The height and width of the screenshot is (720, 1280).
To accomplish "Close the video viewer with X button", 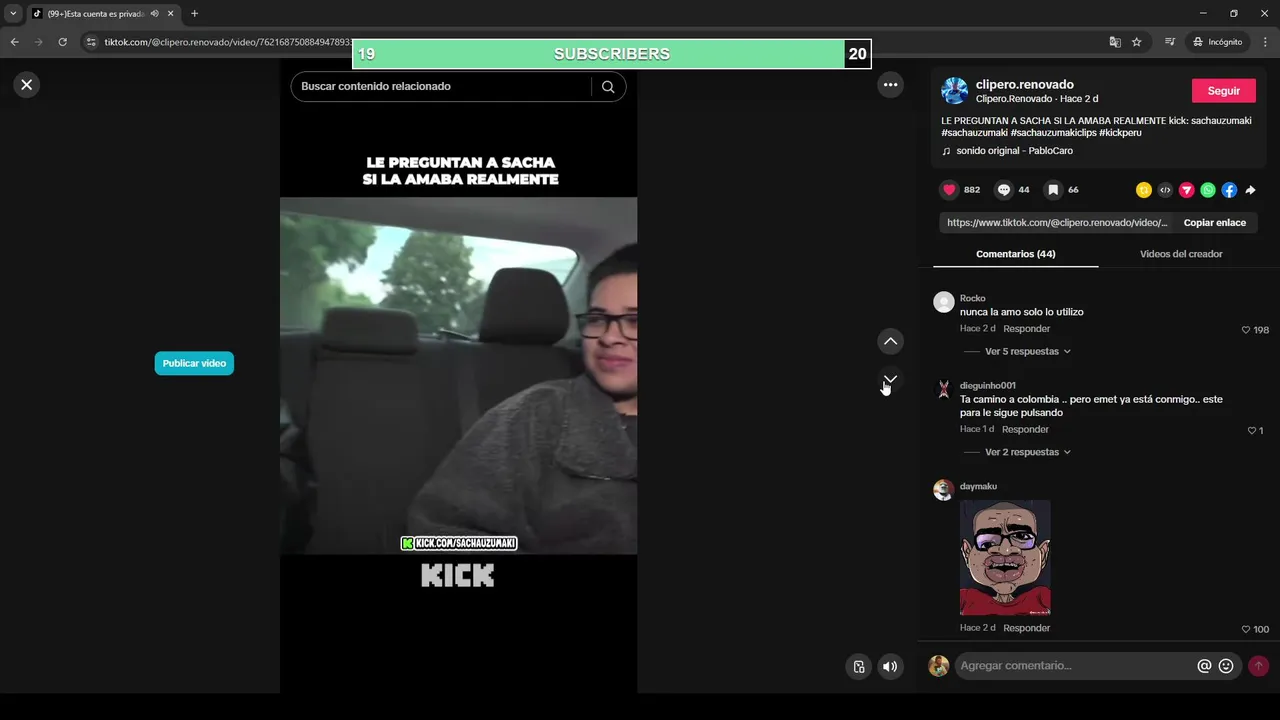I will [x=27, y=85].
